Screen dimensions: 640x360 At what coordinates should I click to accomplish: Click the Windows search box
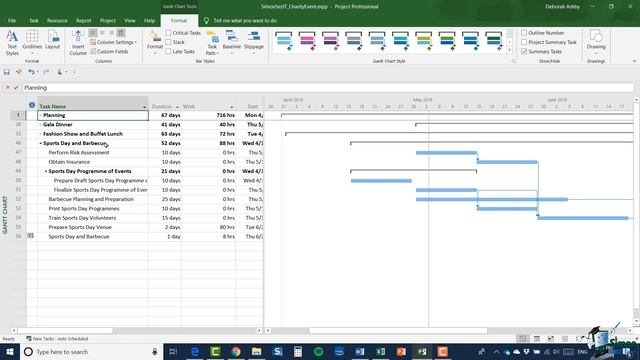pos(92,351)
